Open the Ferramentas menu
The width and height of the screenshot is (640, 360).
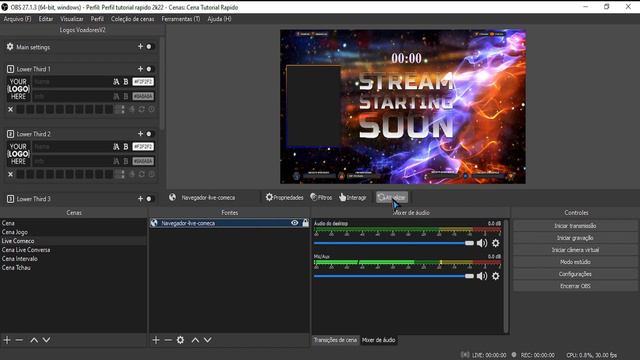(181, 19)
